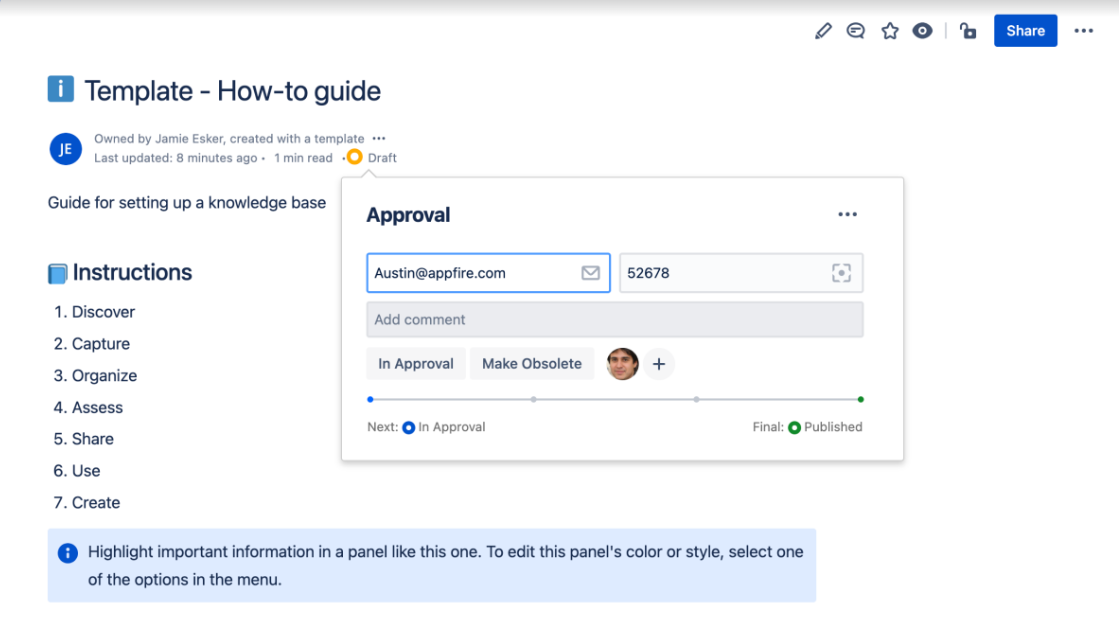The height and width of the screenshot is (630, 1119).
Task: Expand the options menu beside the template byline
Action: [x=378, y=138]
